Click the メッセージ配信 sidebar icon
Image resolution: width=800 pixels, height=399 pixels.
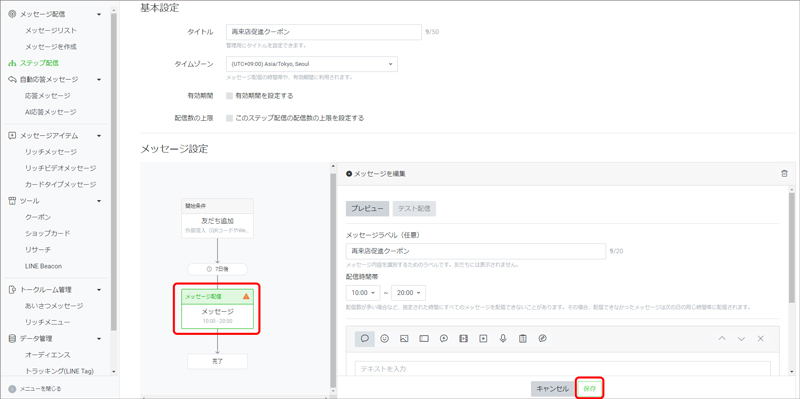pos(12,14)
